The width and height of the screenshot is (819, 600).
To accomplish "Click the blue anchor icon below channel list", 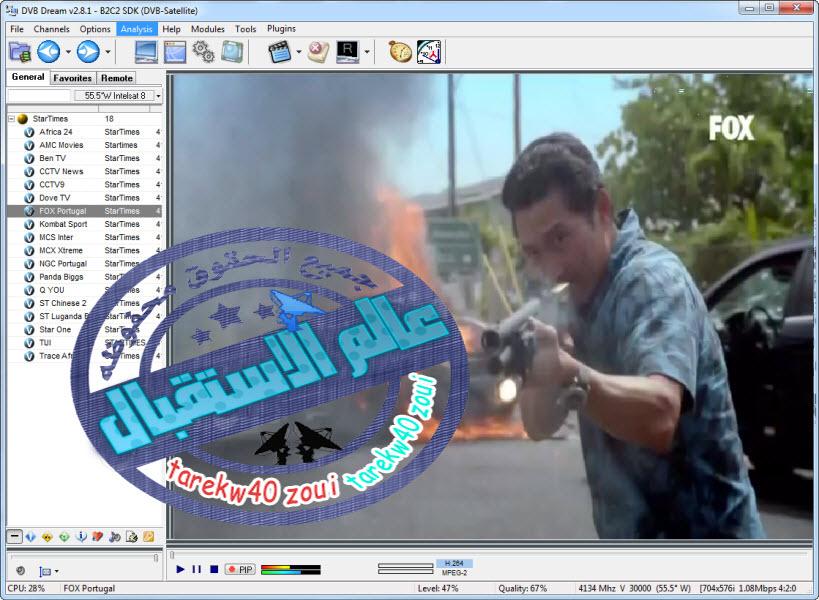I will [81, 537].
